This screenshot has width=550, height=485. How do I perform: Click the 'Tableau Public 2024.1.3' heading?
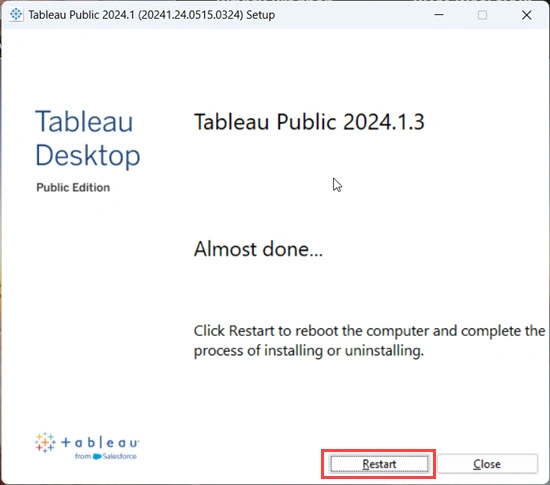pyautogui.click(x=309, y=122)
